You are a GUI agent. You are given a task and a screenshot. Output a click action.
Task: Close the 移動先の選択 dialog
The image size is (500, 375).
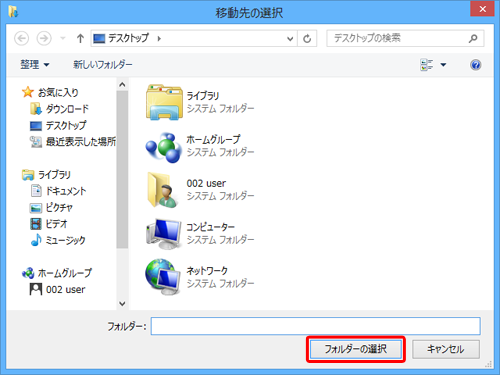482,9
